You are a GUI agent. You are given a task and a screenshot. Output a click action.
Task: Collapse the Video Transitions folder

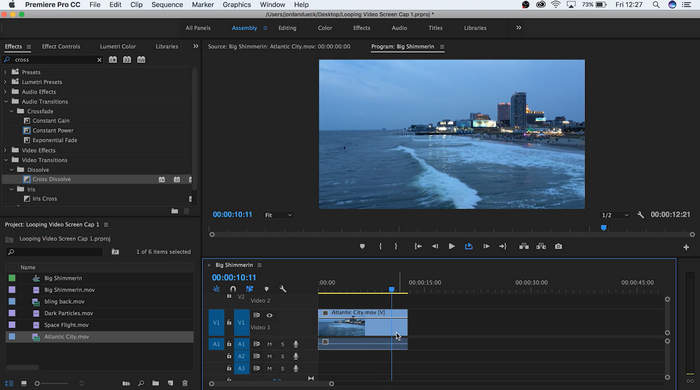[x=6, y=160]
